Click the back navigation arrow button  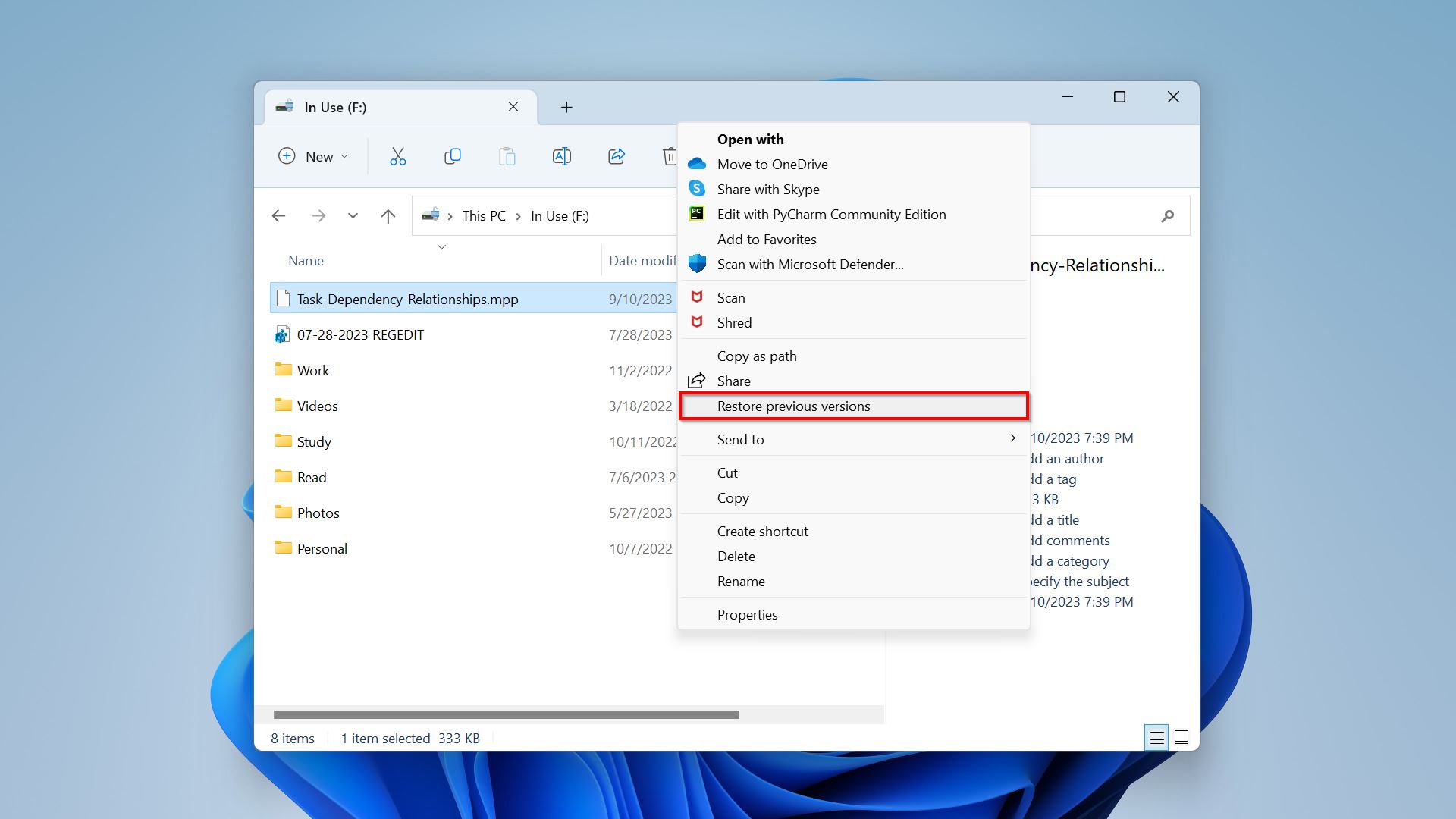pyautogui.click(x=279, y=215)
